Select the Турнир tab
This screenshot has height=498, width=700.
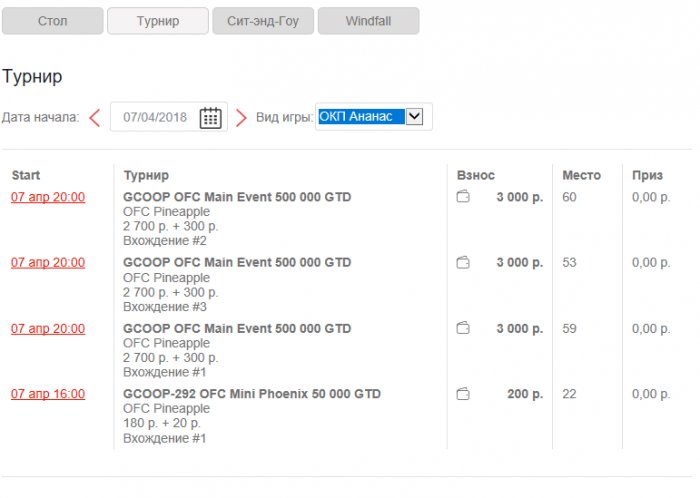coord(158,21)
